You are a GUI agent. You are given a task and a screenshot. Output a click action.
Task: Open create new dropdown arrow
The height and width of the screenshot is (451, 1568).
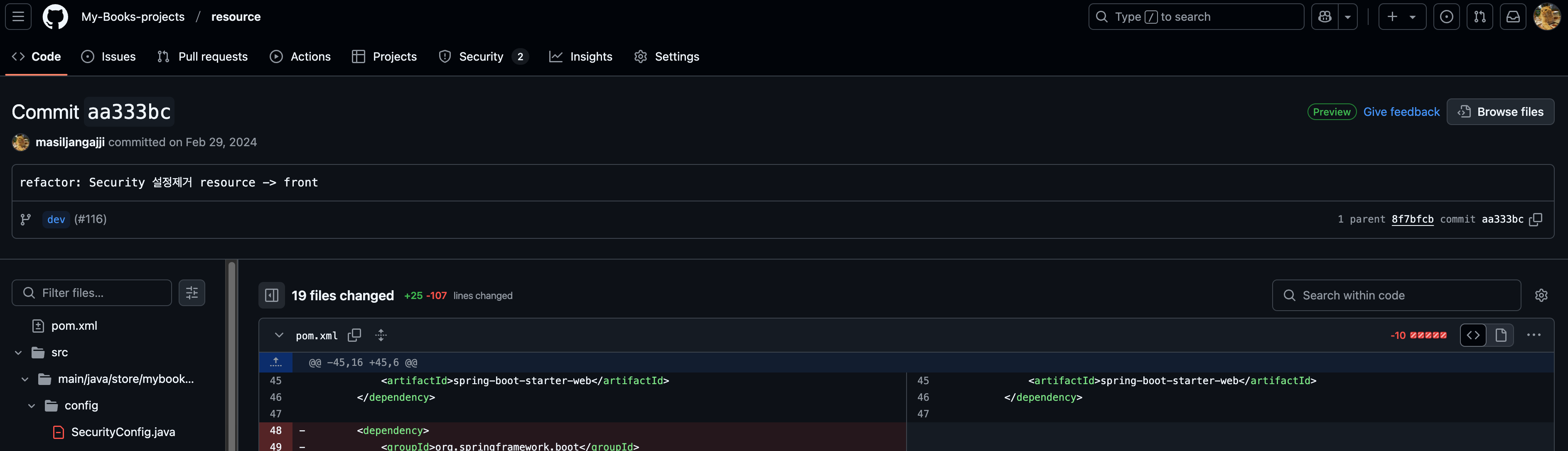pos(1413,17)
